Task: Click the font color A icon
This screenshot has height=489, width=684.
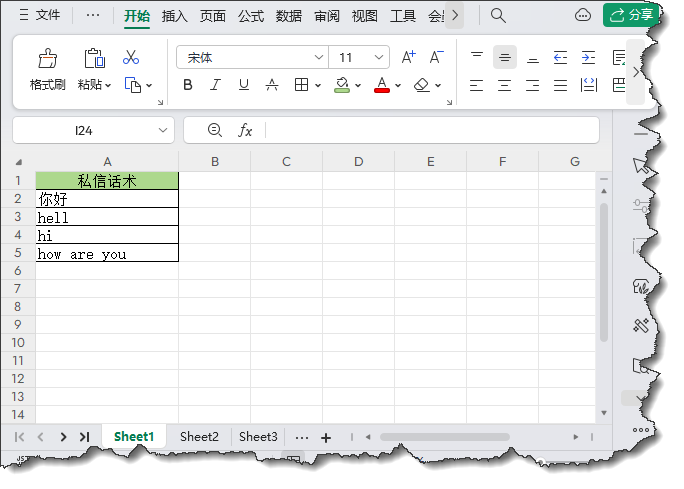Action: [382, 85]
